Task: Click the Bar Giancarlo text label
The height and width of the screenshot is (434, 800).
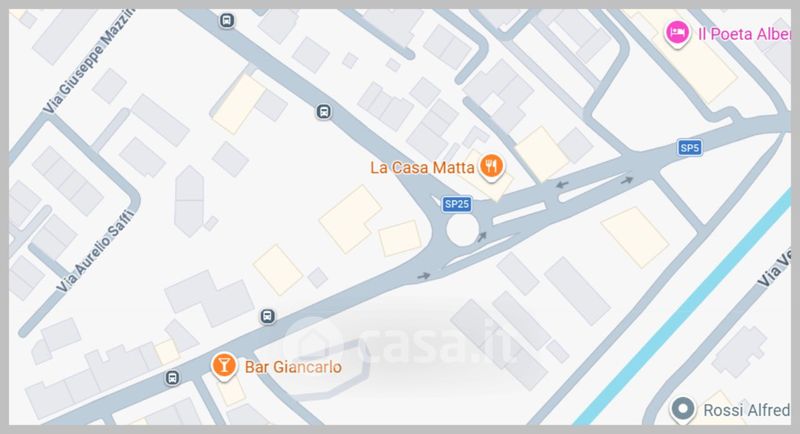Action: (293, 367)
